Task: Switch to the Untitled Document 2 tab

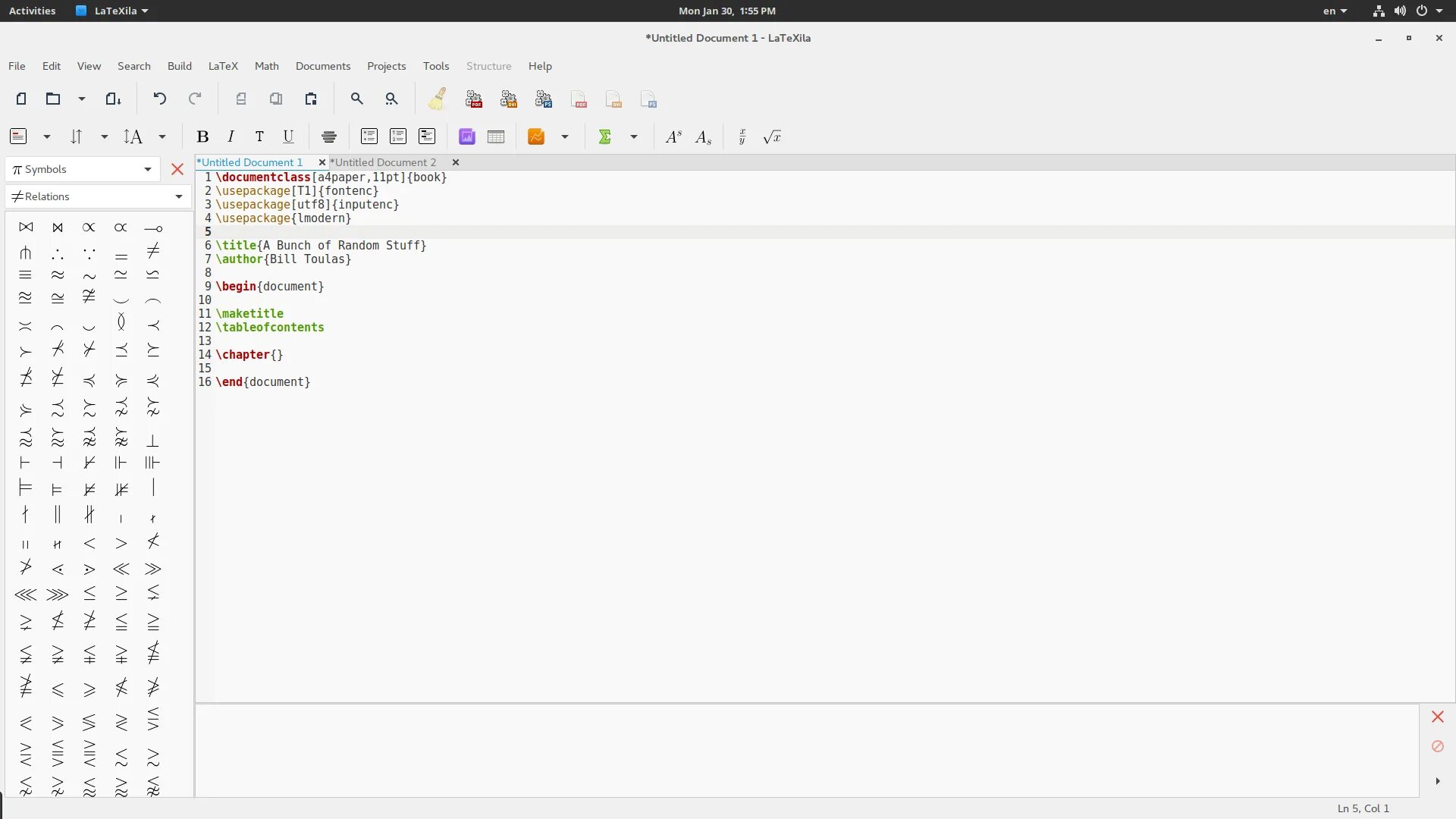Action: [x=385, y=162]
